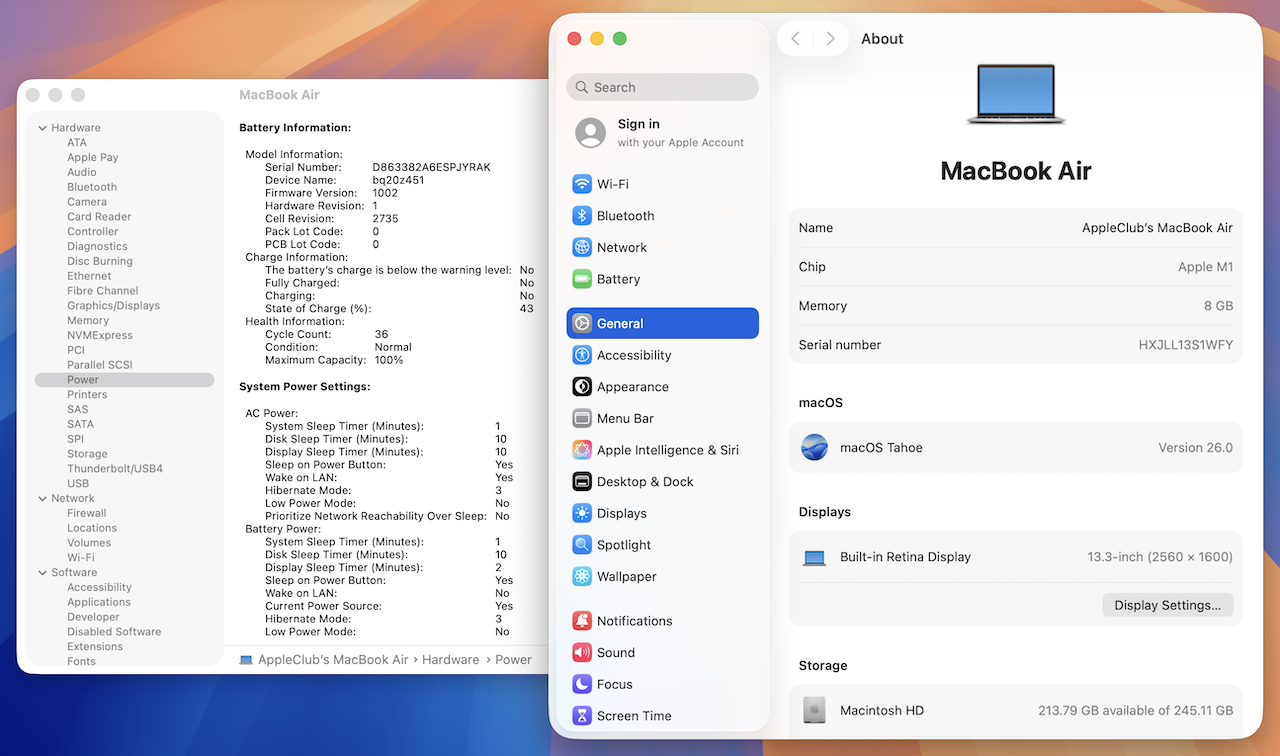The width and height of the screenshot is (1280, 756).
Task: Select the Bluetooth icon in Settings sidebar
Action: point(582,216)
